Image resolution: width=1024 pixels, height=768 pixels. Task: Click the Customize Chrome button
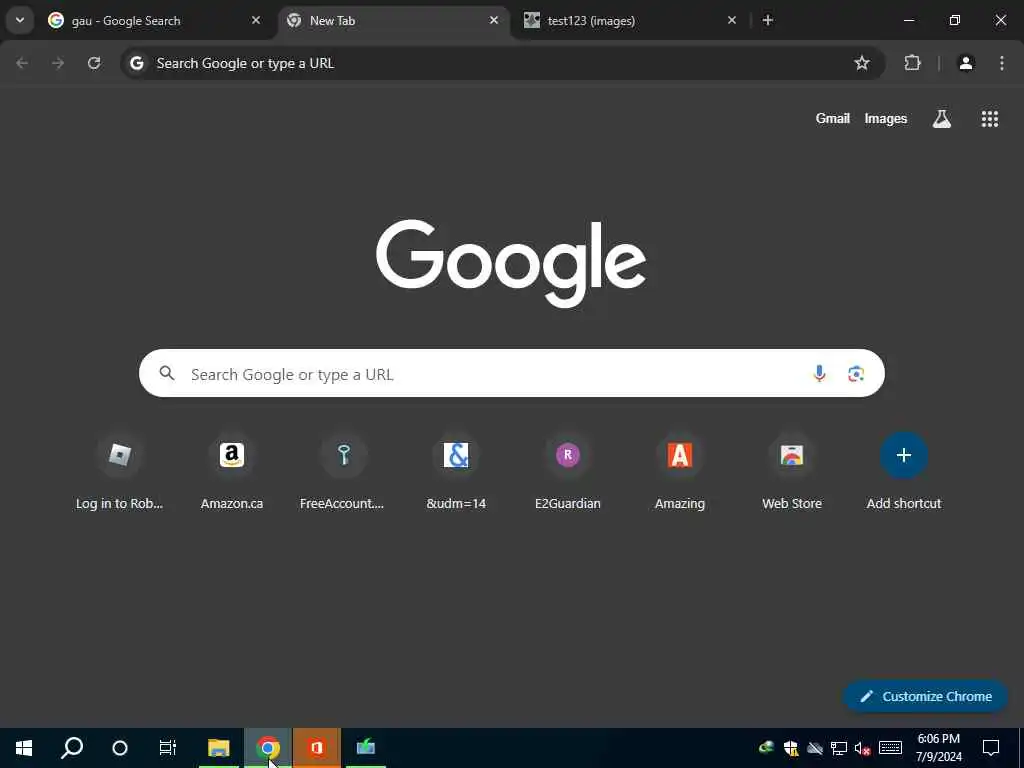click(925, 696)
